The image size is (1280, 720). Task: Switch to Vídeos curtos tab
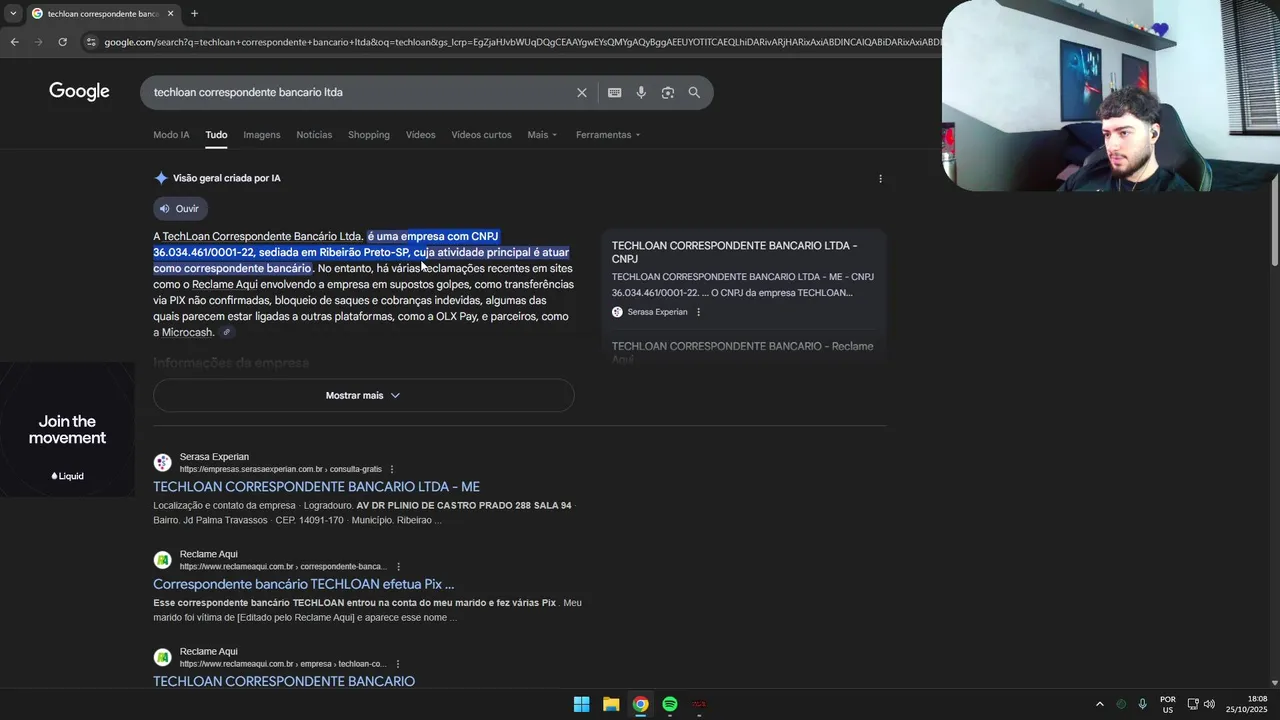coord(481,135)
